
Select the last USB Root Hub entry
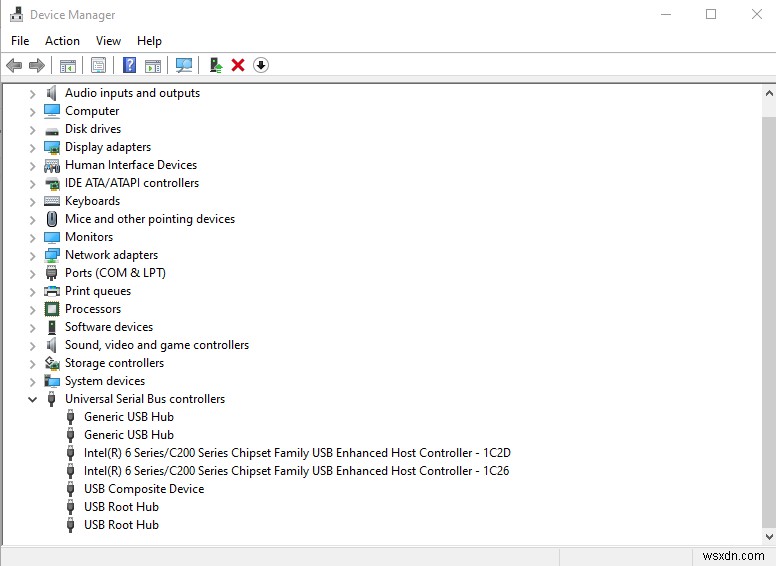point(121,524)
